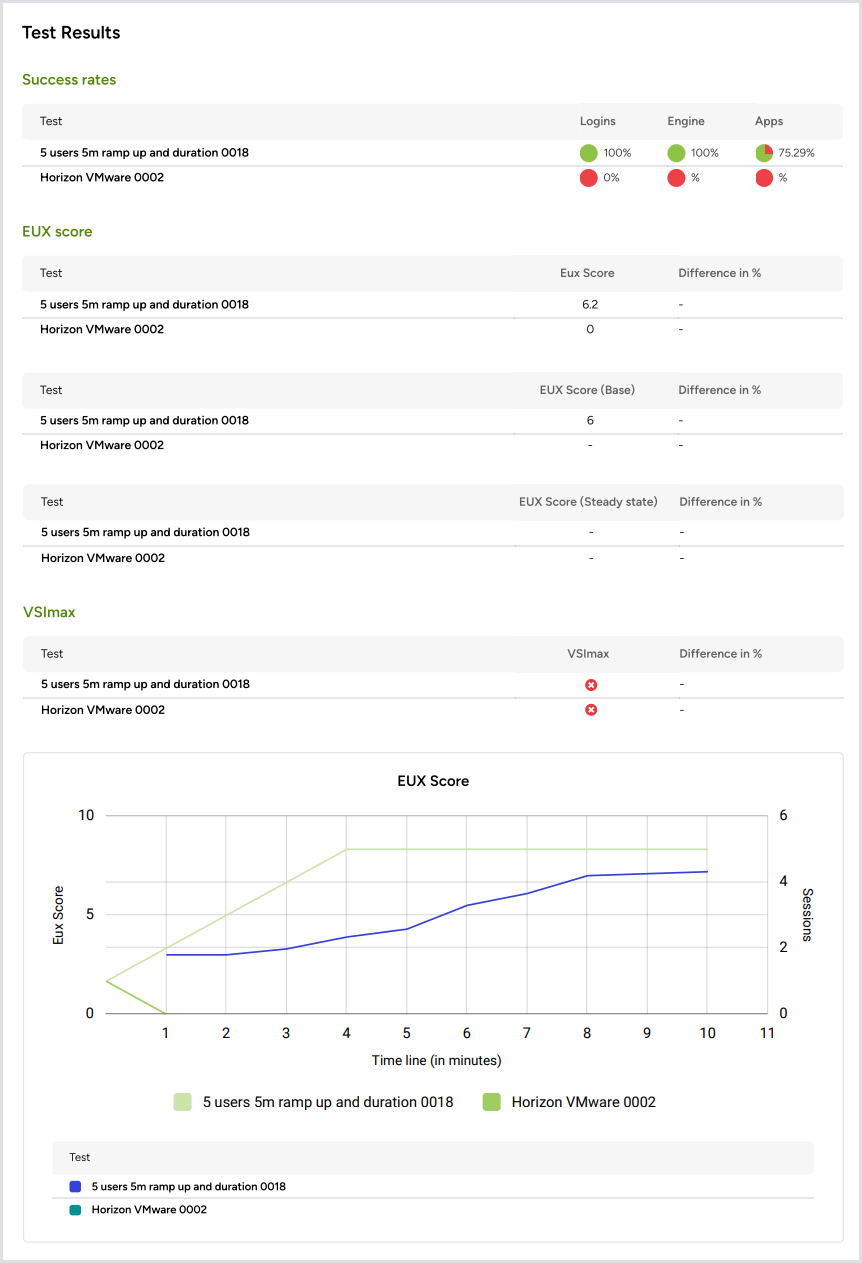Click the teal color swatch beside Horizon VMware 0002
Viewport: 862px width, 1263px height.
click(74, 1209)
